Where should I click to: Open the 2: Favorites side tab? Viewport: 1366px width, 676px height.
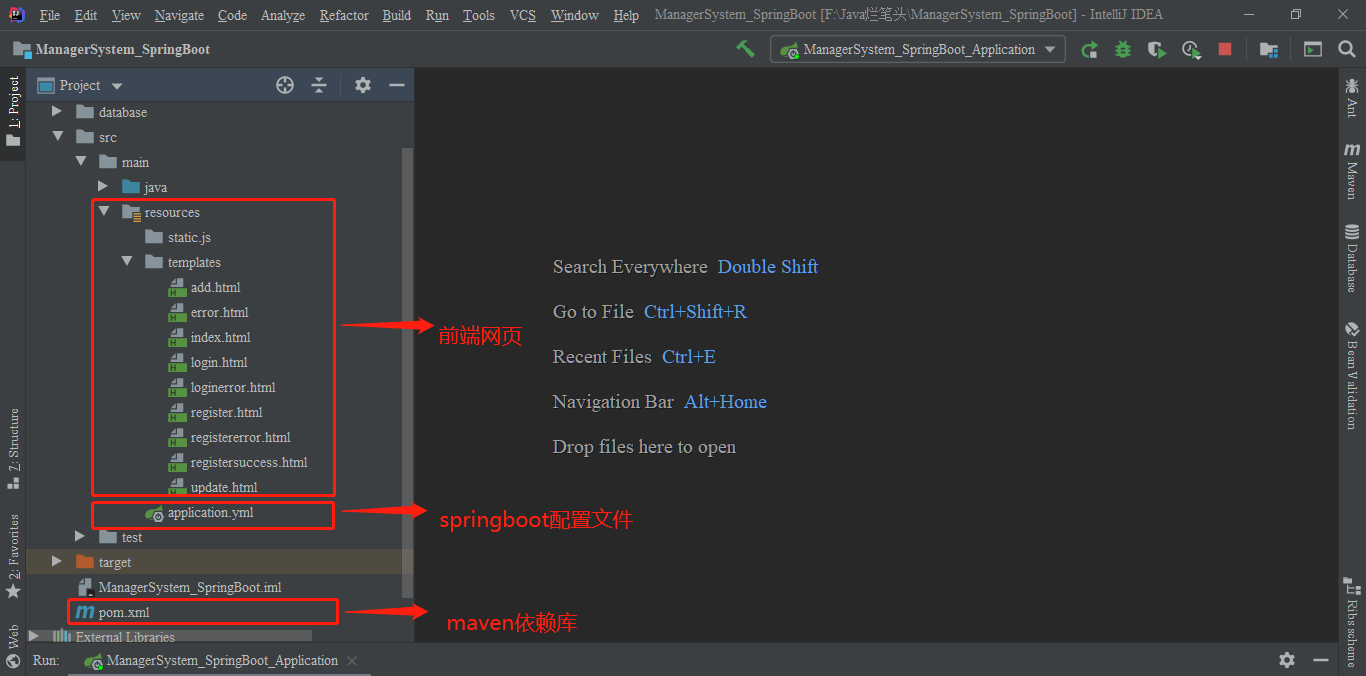tap(13, 556)
